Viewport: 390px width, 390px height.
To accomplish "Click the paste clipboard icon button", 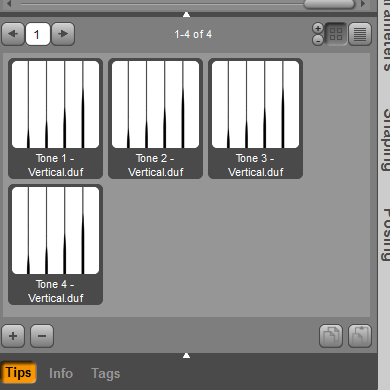I will (360, 336).
